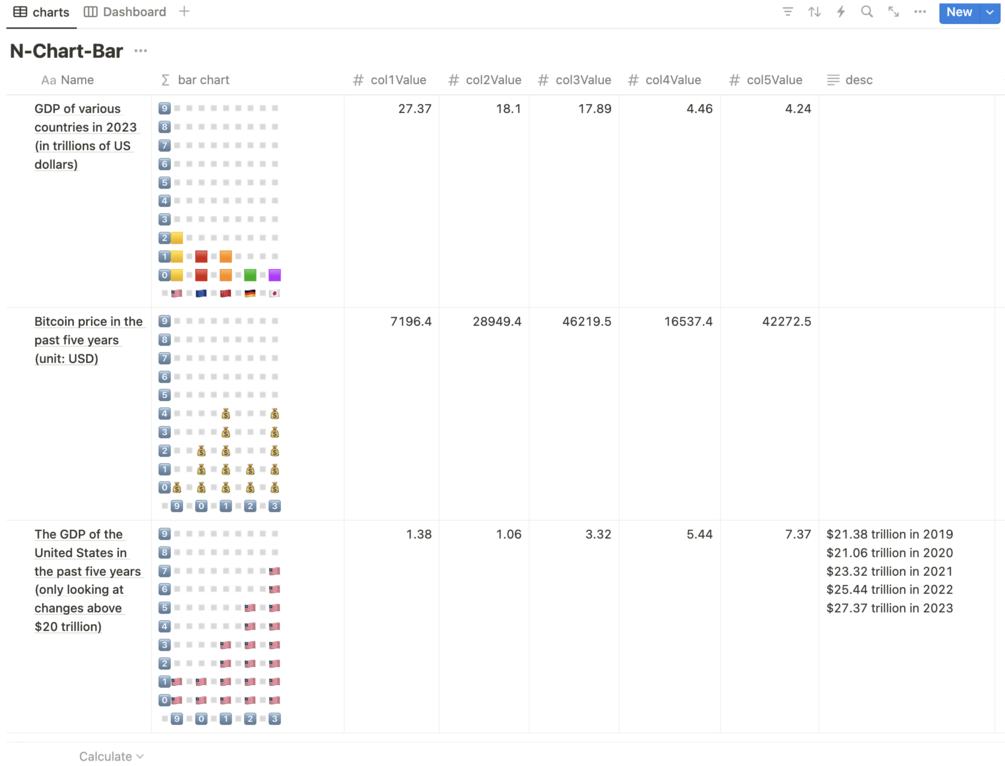Open the col2Value column header menu
This screenshot has width=1005, height=766.
[x=484, y=80]
